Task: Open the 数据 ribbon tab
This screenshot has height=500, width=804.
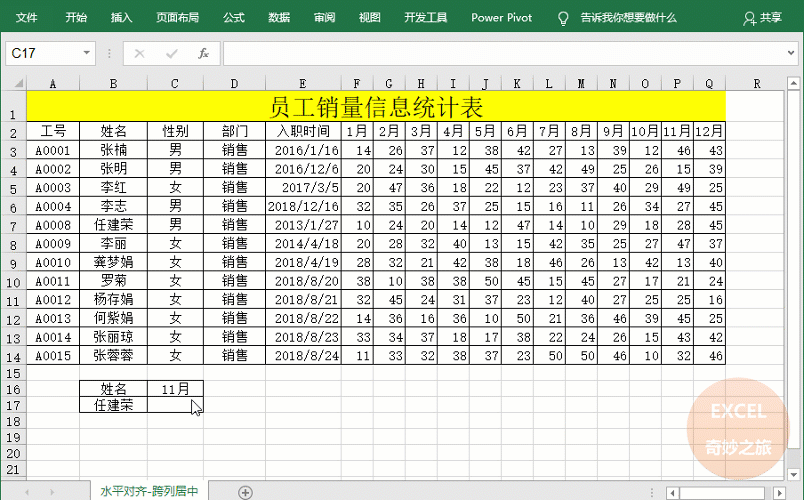Action: click(279, 17)
